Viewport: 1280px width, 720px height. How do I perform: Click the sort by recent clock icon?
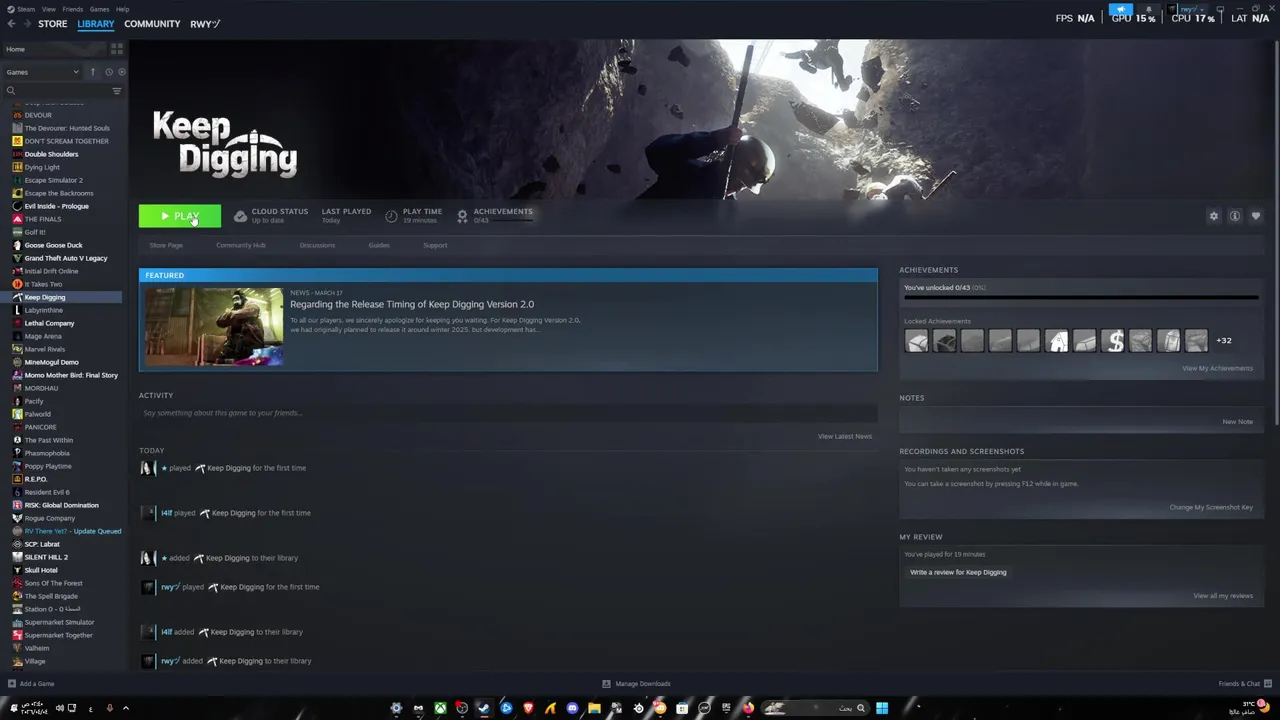(109, 72)
